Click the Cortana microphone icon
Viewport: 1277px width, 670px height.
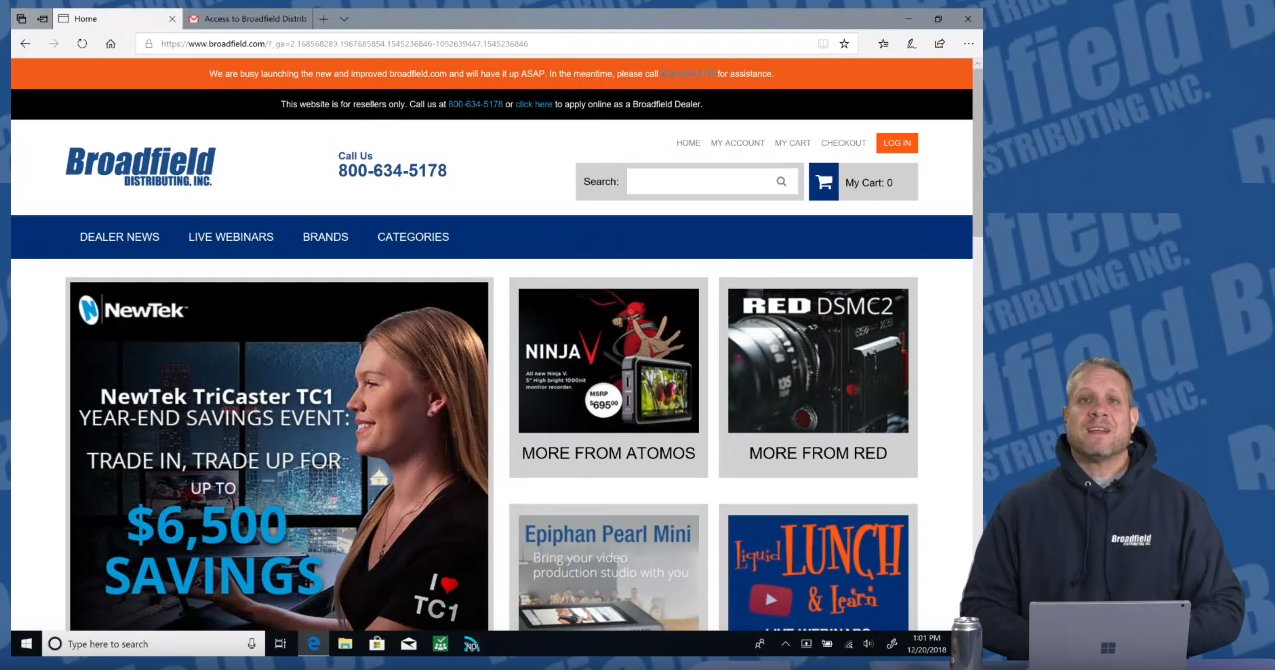252,644
